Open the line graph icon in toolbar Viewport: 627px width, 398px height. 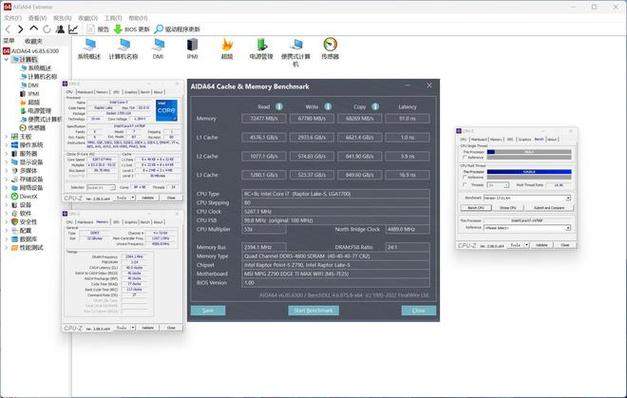pyautogui.click(x=73, y=29)
